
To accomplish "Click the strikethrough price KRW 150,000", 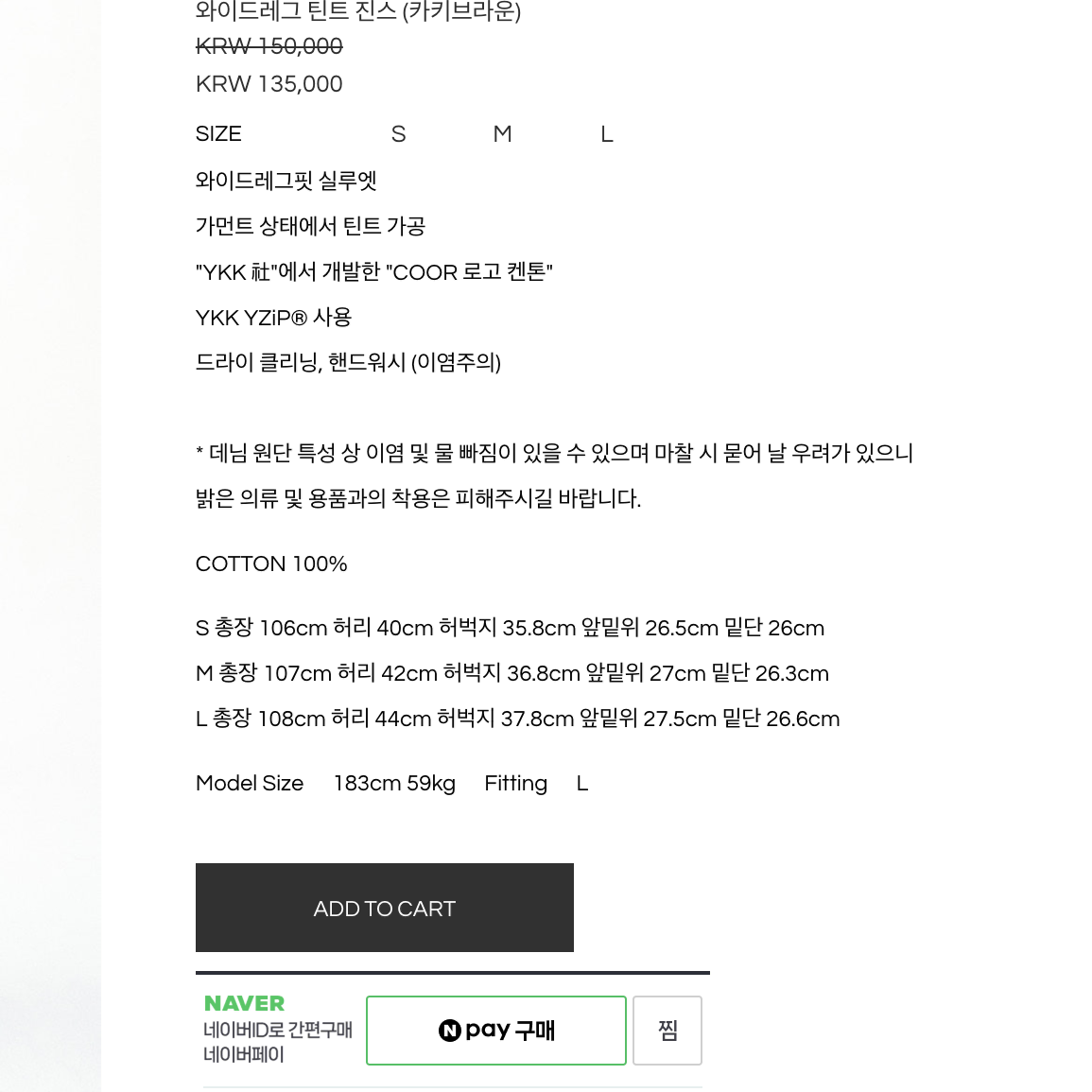I will click(269, 46).
